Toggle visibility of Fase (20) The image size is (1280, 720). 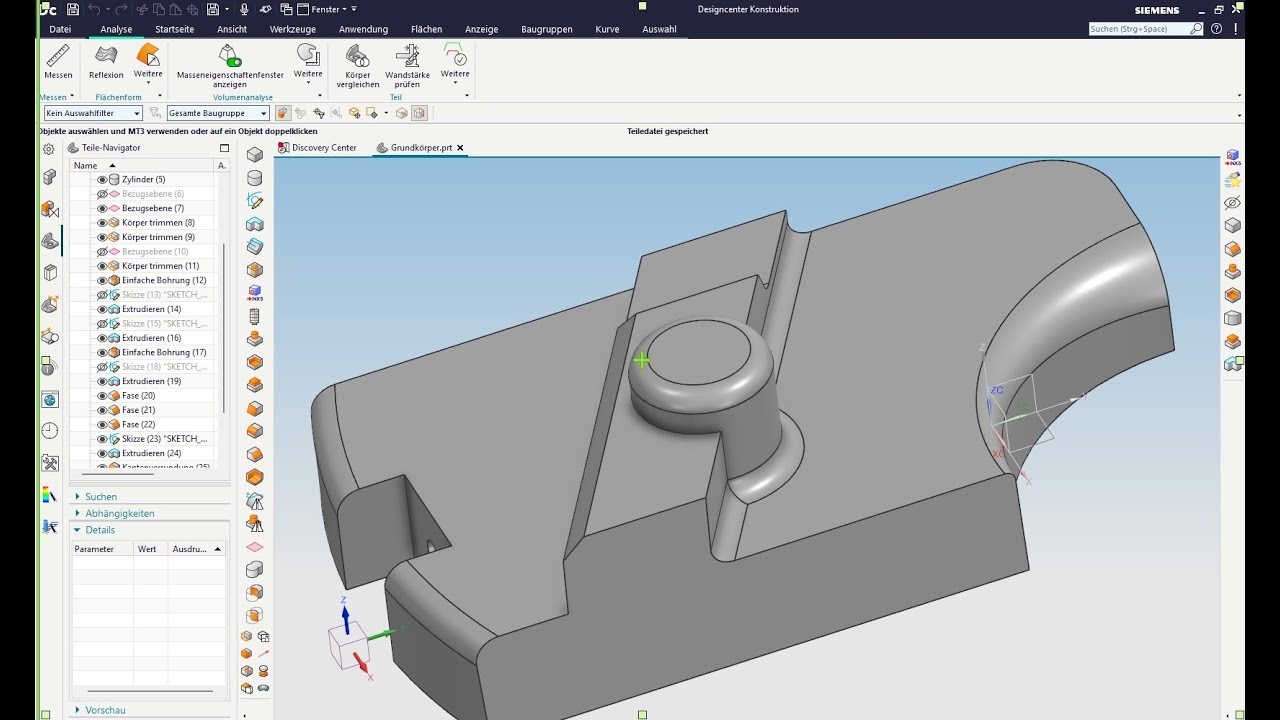coord(102,396)
